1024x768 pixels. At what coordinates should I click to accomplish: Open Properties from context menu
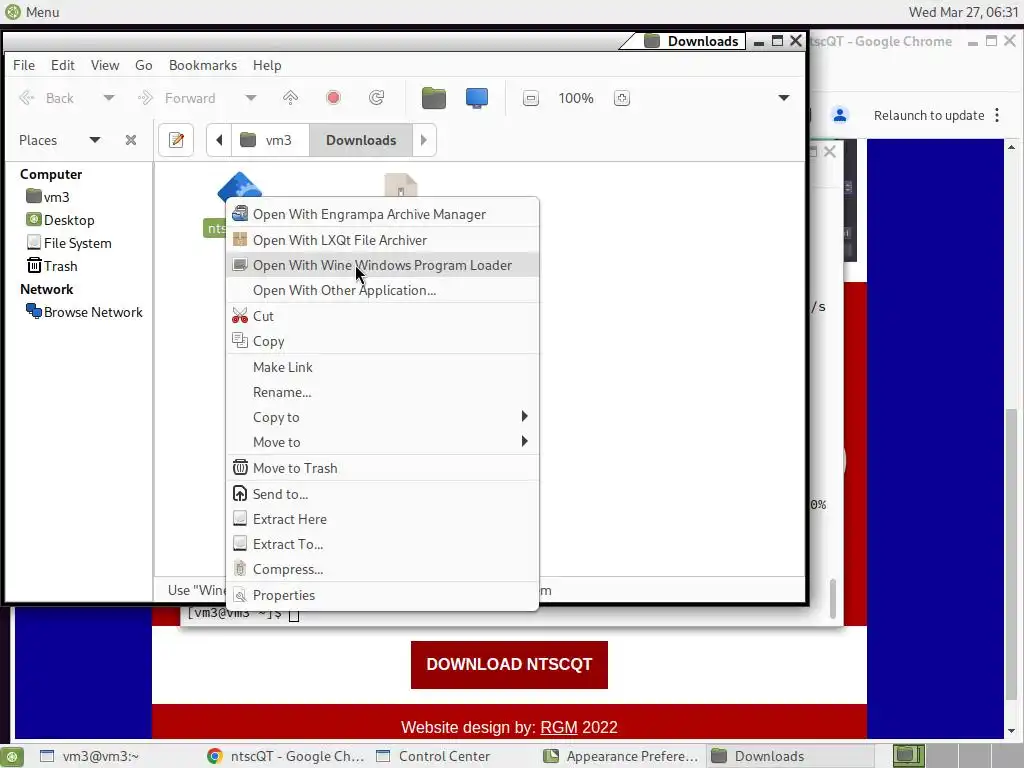(x=382, y=595)
